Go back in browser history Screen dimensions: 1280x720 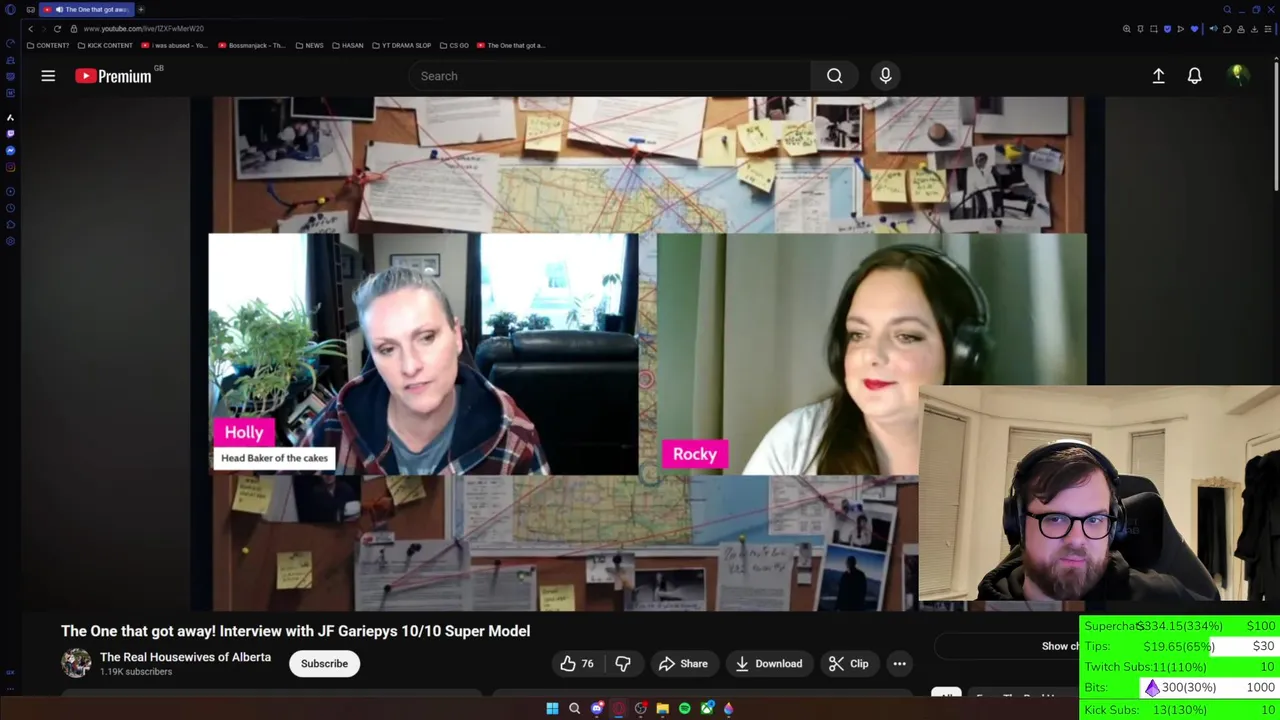tap(30, 29)
